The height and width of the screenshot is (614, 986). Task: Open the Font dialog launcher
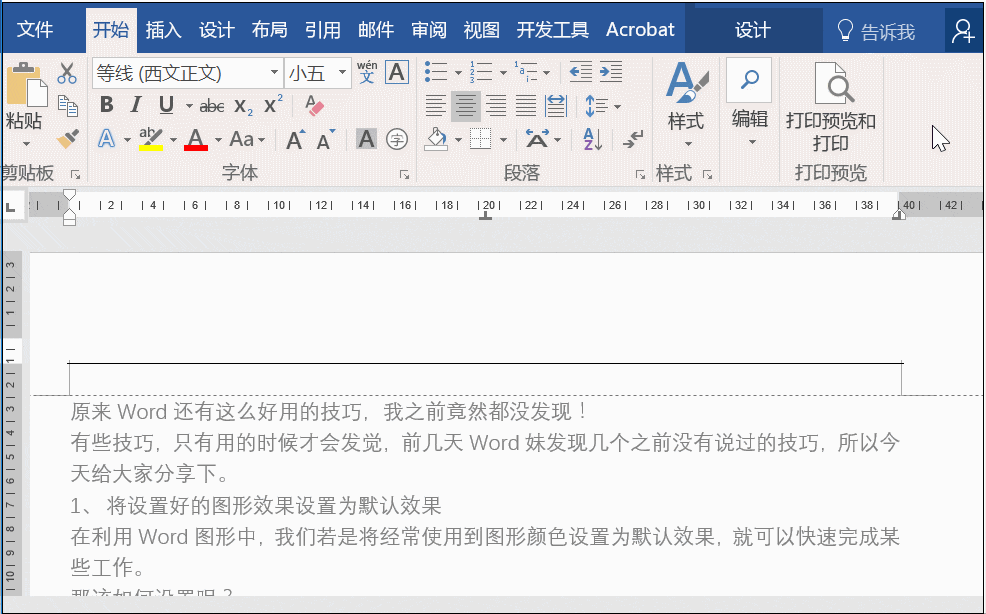[x=404, y=175]
